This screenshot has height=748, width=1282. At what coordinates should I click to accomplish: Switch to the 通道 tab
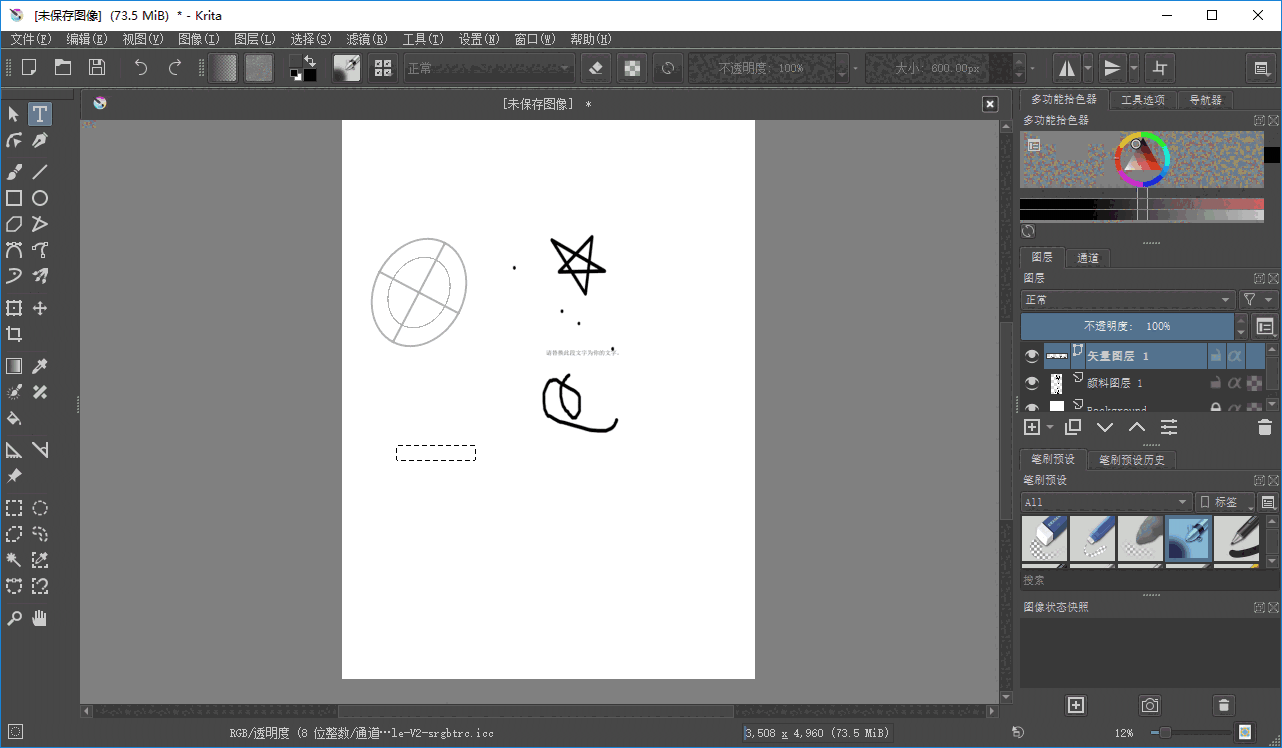[1087, 258]
